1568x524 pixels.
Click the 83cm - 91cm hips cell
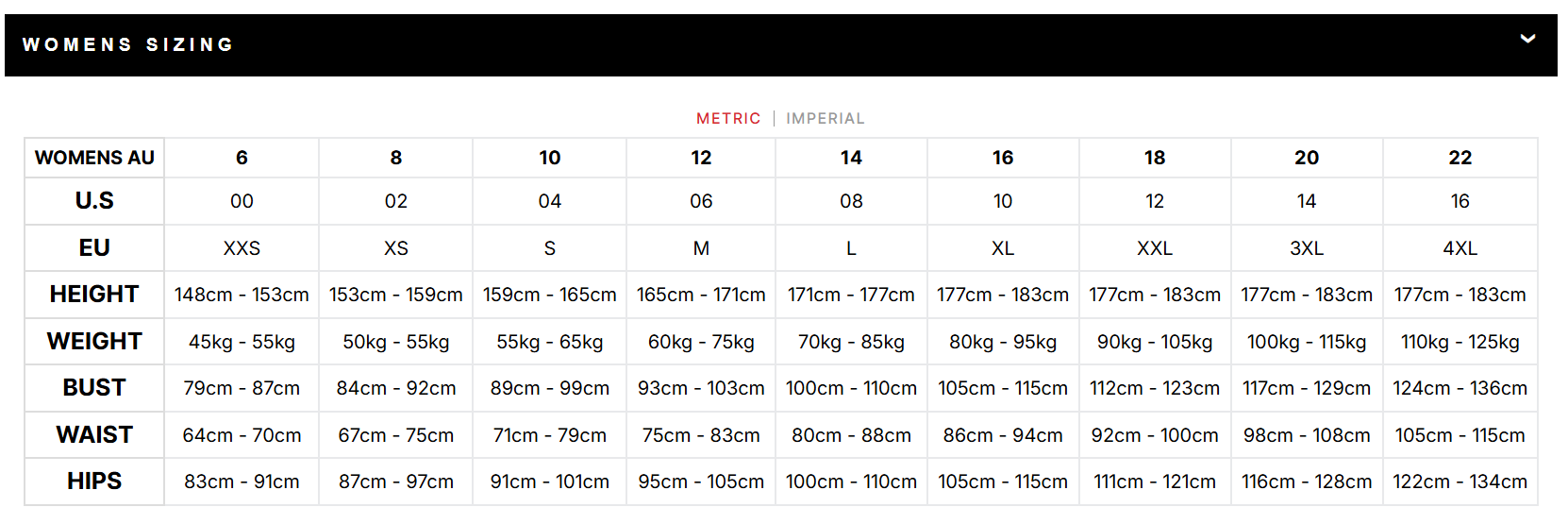242,482
